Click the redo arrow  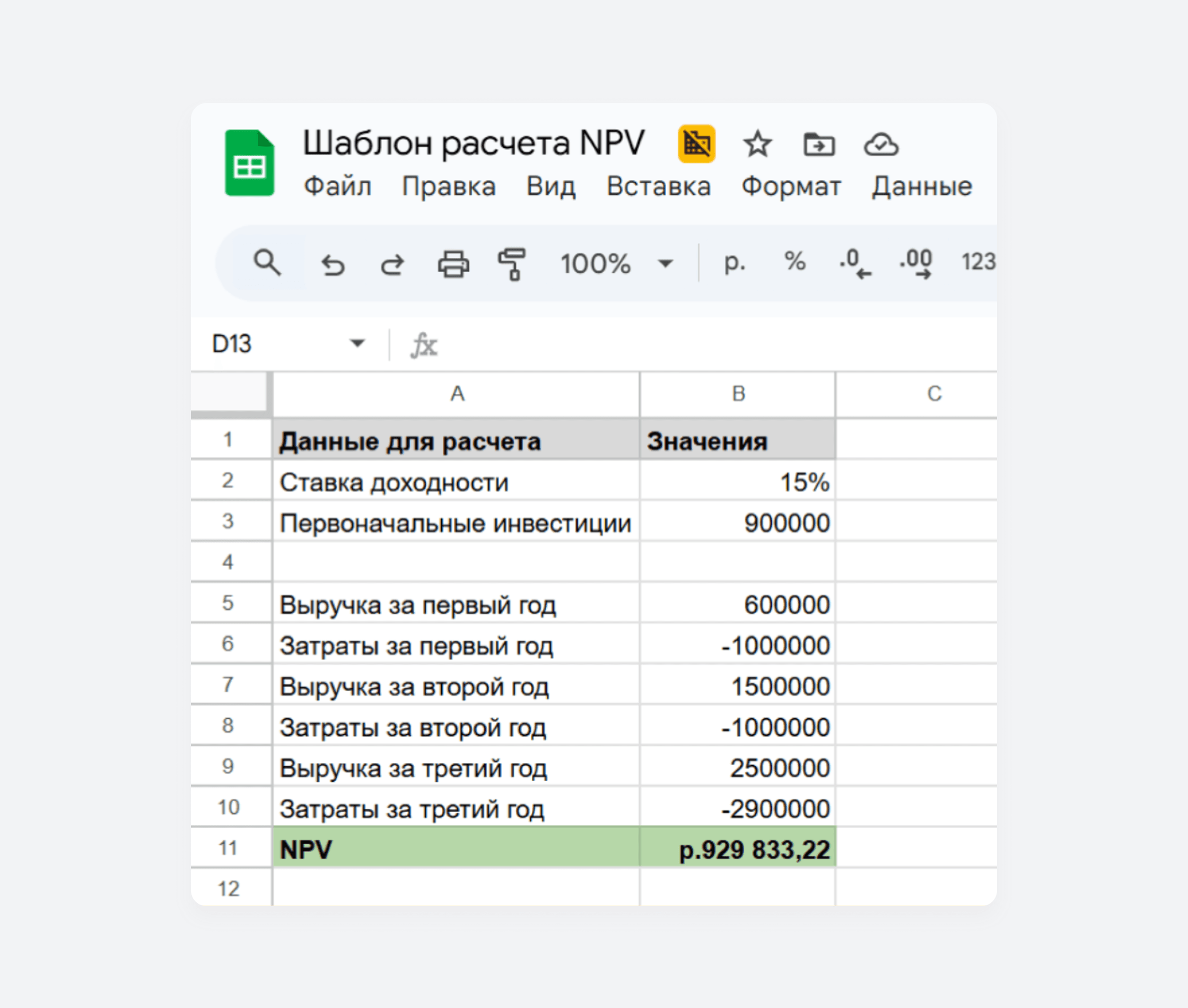pos(392,265)
